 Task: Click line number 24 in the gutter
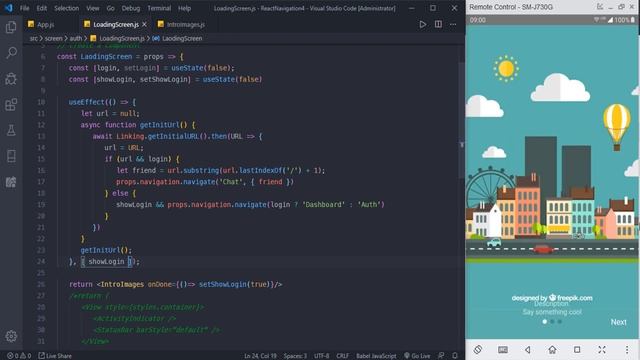[x=41, y=261]
